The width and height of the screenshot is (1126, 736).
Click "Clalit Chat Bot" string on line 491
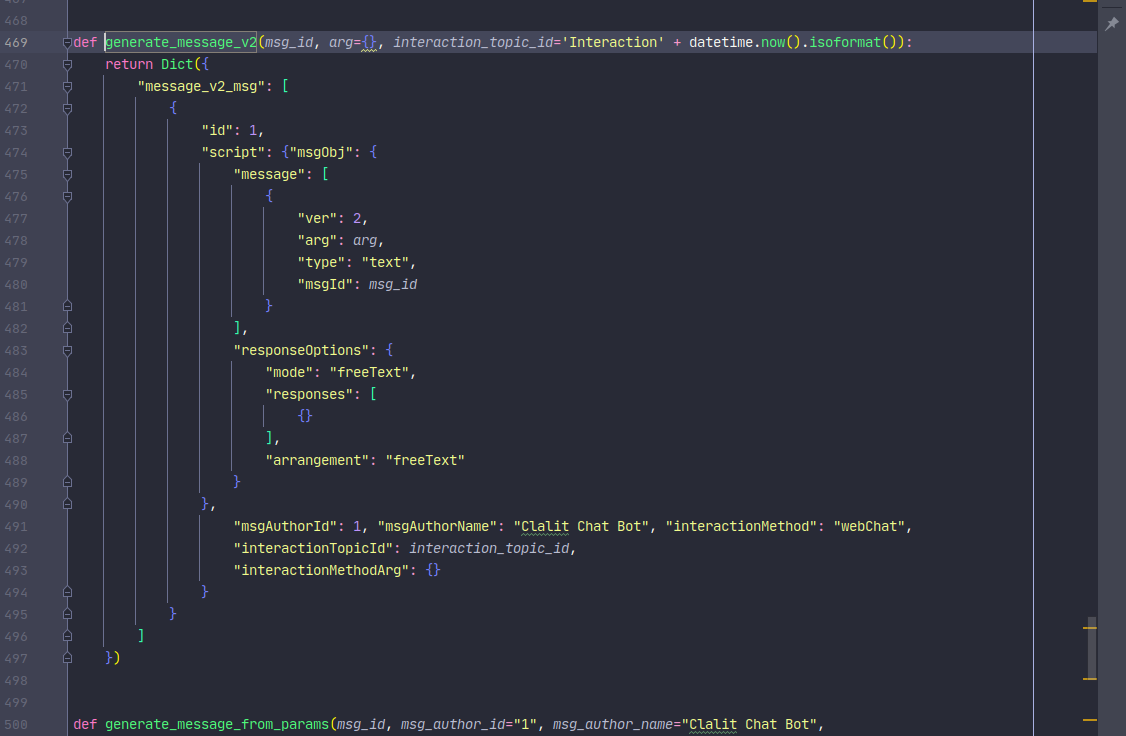click(x=581, y=526)
